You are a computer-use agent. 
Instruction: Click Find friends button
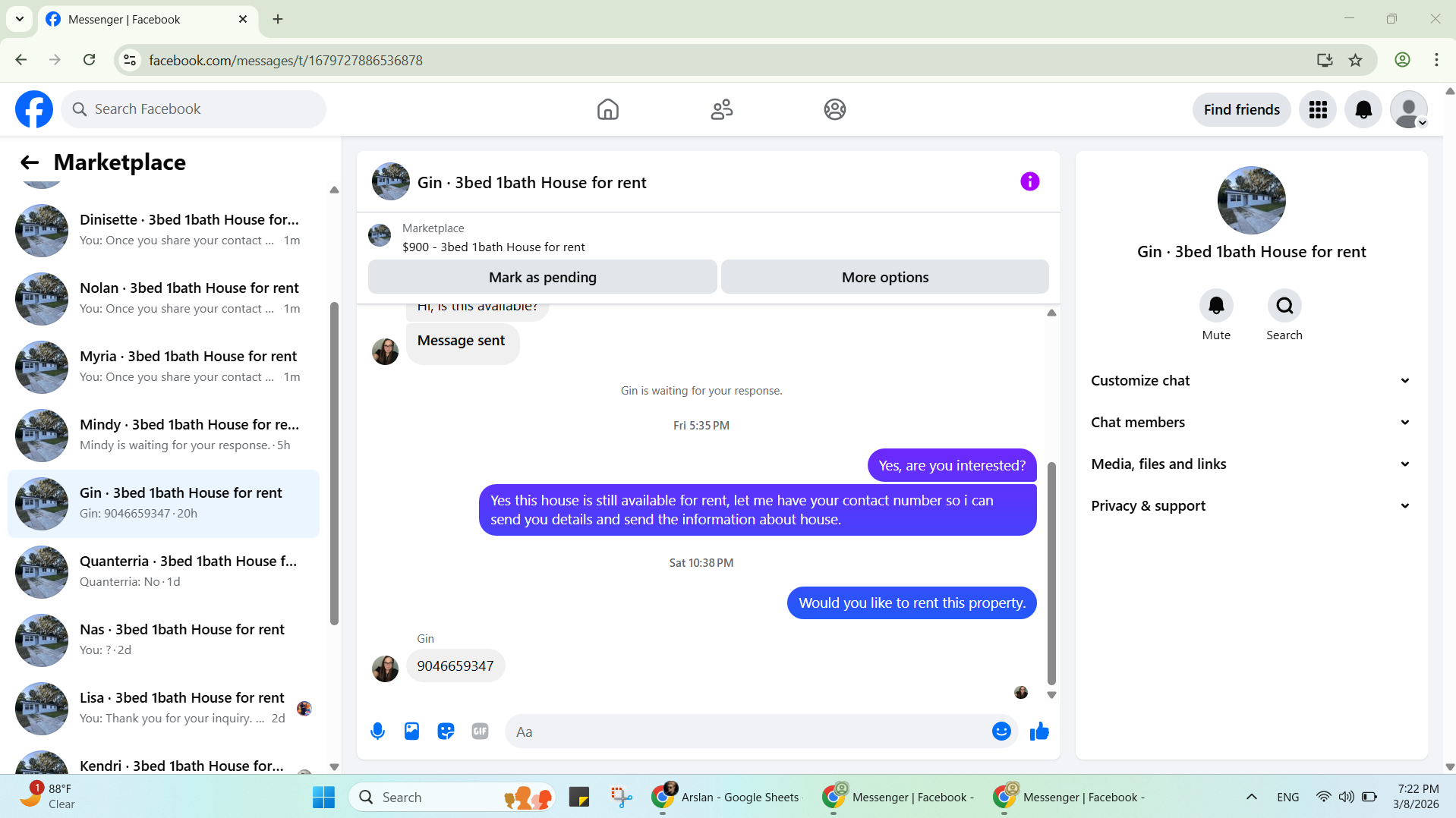pos(1241,110)
